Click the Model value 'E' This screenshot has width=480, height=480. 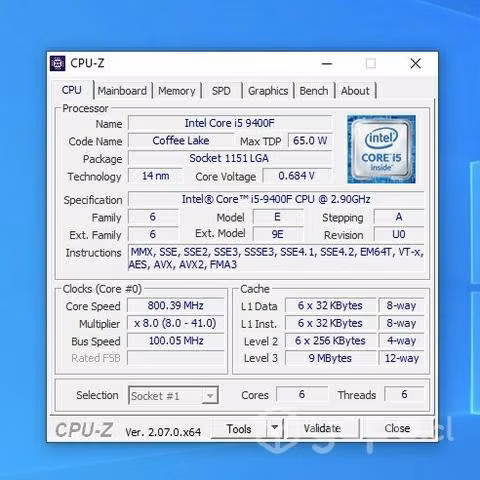coord(278,217)
